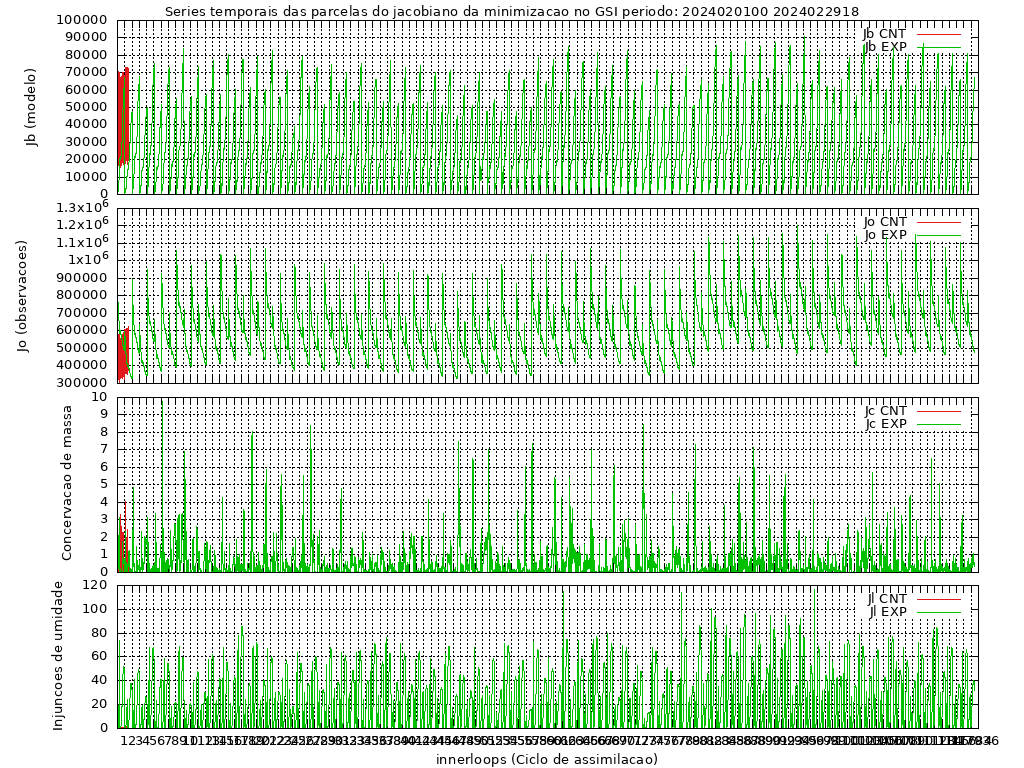Screen dimensions: 1024x768
Task: Select the 'Jo (observacoes)' y-axis label
Action: tap(23, 295)
